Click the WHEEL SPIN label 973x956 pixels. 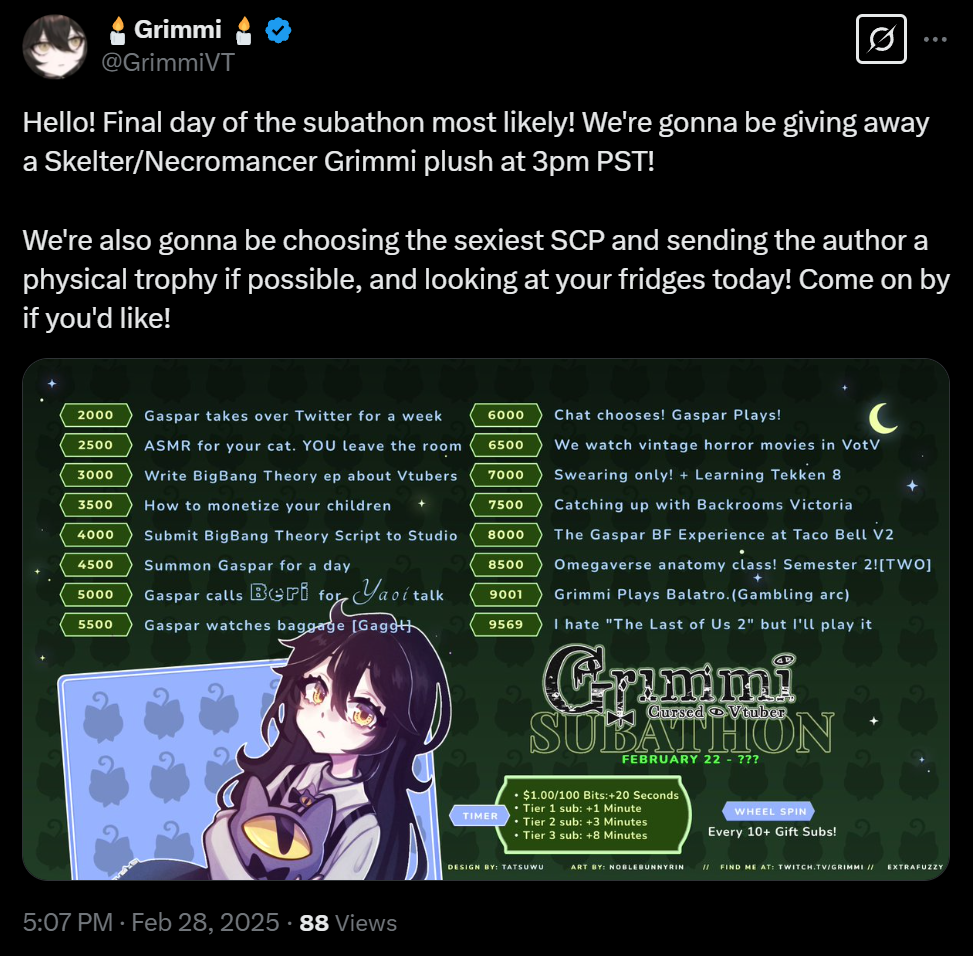[769, 811]
